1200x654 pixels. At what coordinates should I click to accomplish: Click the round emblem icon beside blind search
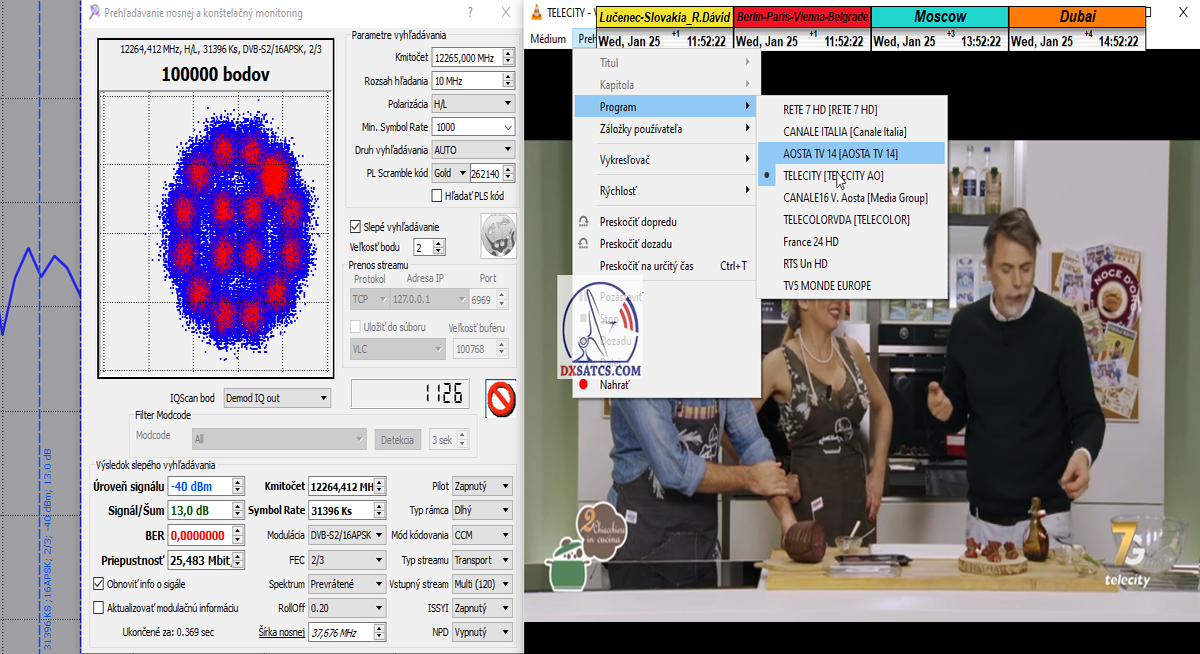(x=497, y=235)
